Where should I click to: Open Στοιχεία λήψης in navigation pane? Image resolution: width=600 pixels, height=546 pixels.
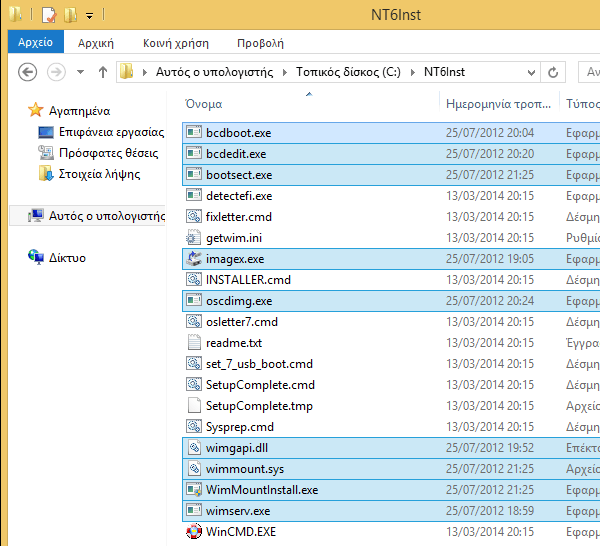tap(99, 174)
